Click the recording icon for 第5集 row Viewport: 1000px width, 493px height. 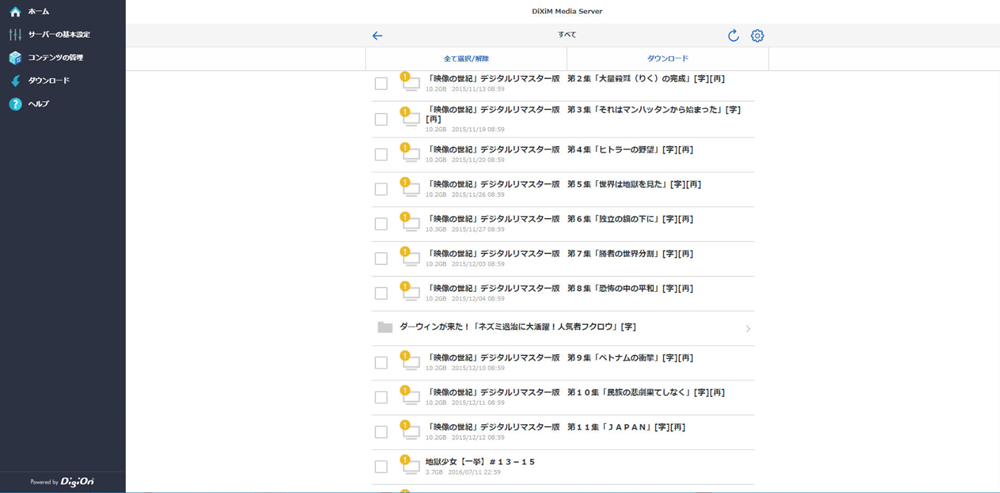tap(409, 187)
